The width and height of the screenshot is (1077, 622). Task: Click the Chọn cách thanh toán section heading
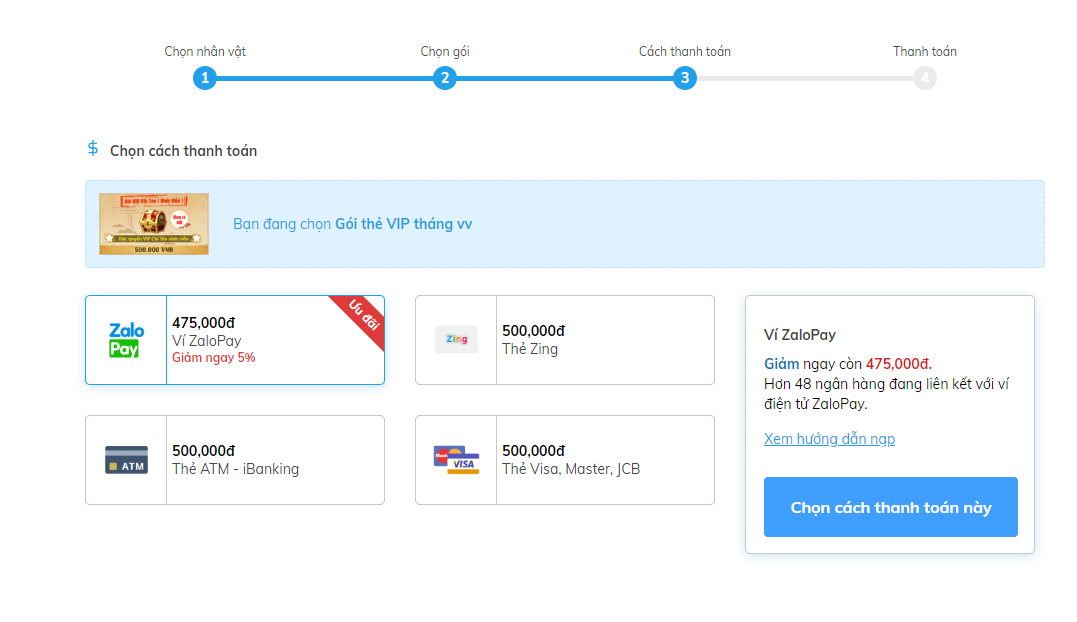pos(183,151)
